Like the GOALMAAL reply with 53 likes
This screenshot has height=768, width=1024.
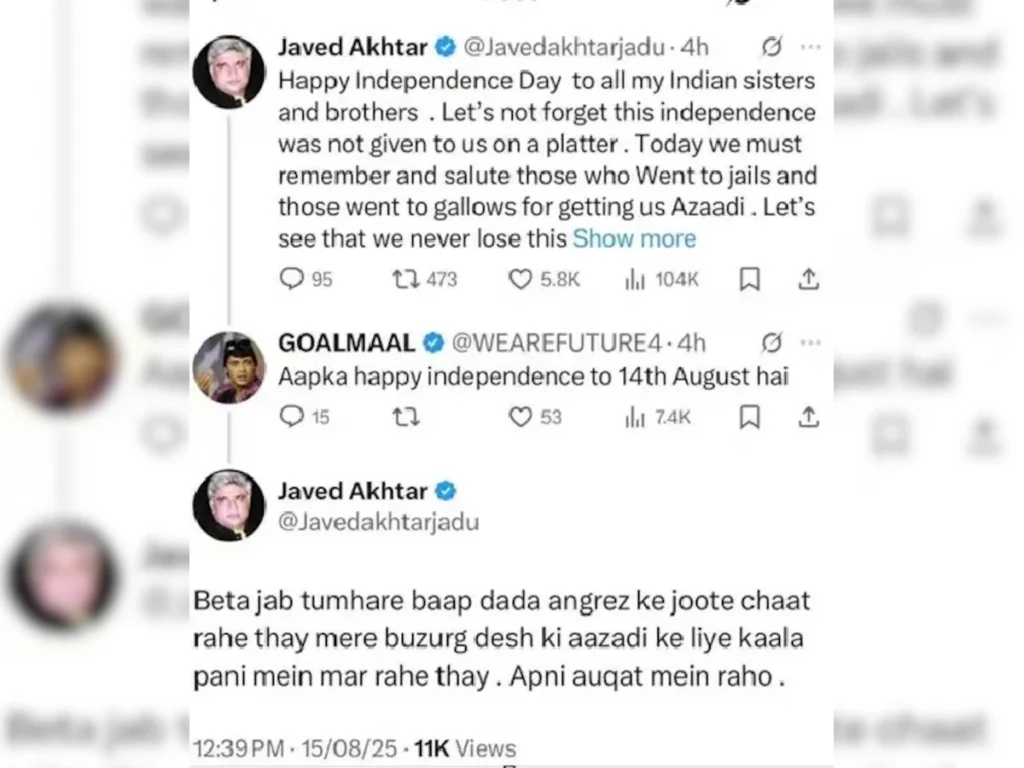[x=520, y=416]
